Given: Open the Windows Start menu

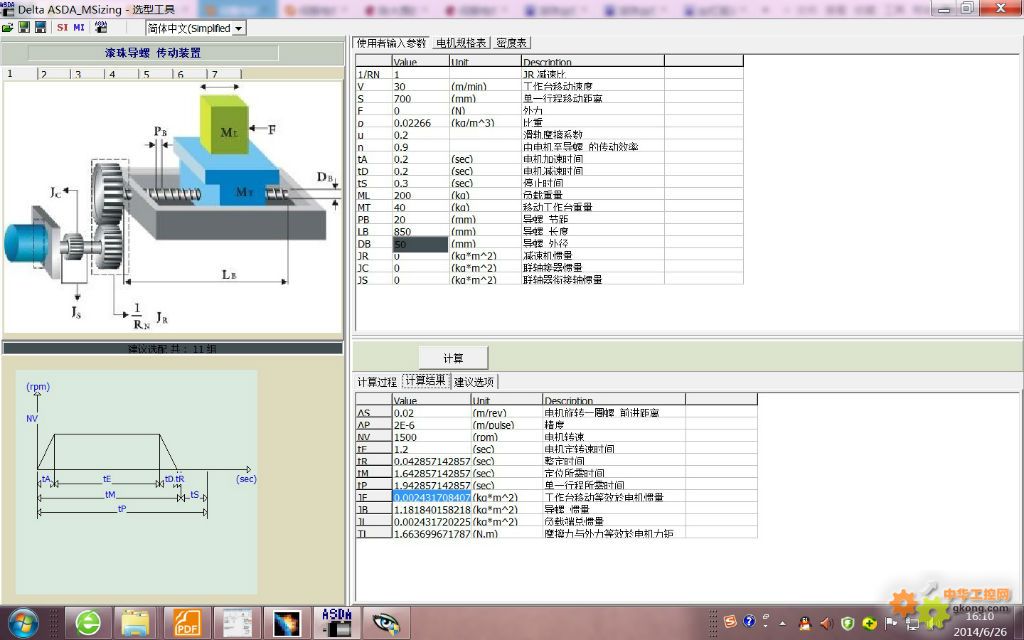Looking at the screenshot, I should pyautogui.click(x=24, y=622).
